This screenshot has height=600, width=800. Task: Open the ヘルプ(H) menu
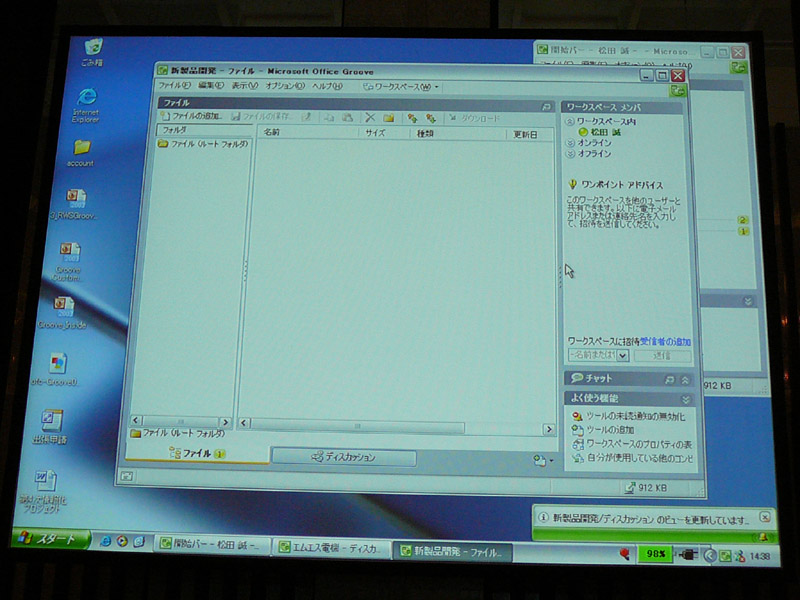327,86
